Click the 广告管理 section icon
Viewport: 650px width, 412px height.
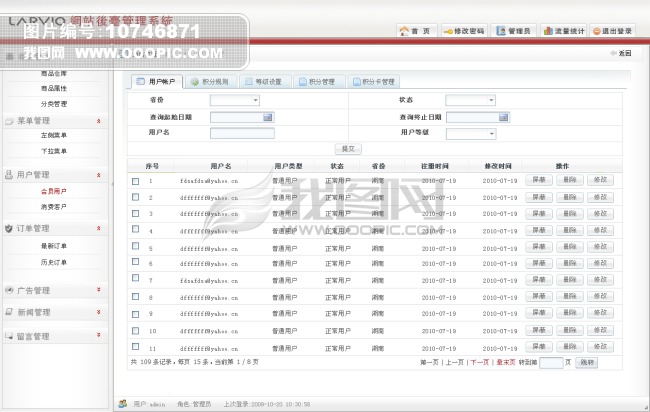coord(9,290)
